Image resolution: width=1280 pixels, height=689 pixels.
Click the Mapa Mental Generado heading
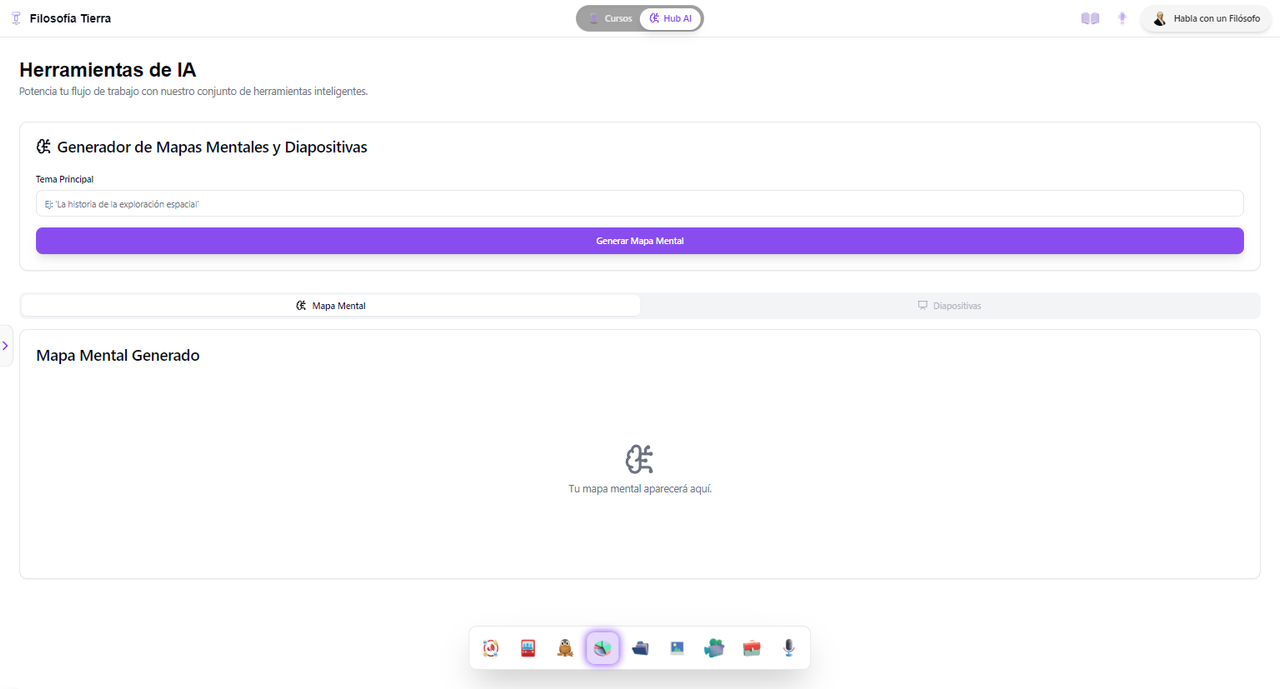click(118, 355)
